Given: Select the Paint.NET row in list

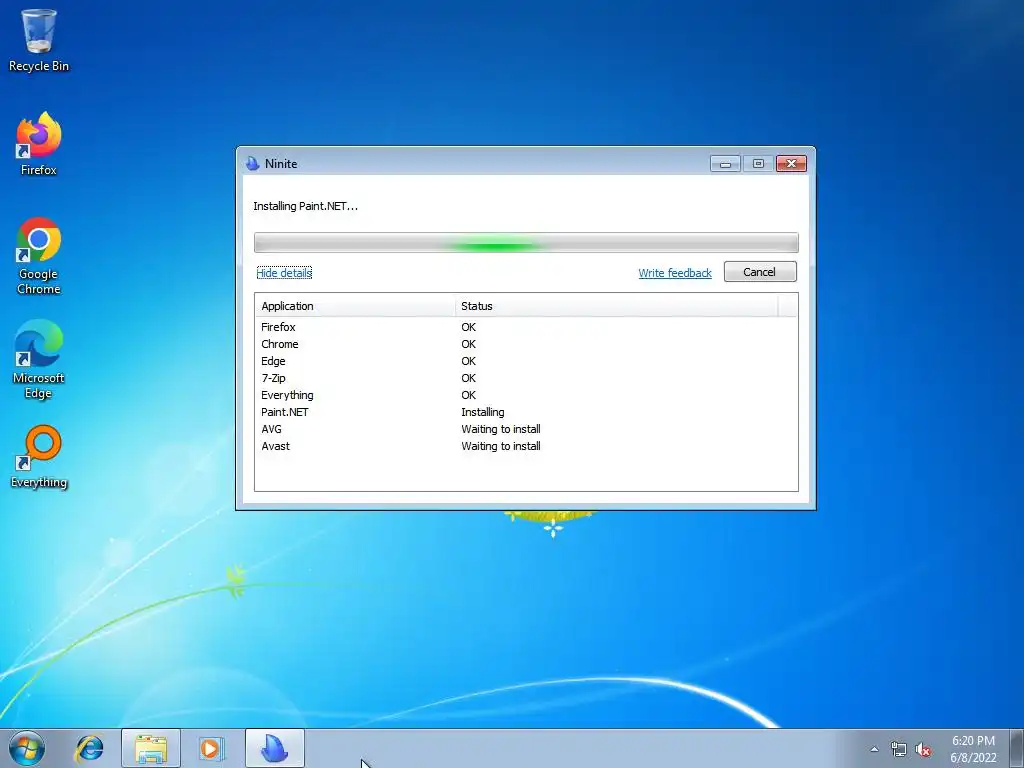Looking at the screenshot, I should 526,412.
